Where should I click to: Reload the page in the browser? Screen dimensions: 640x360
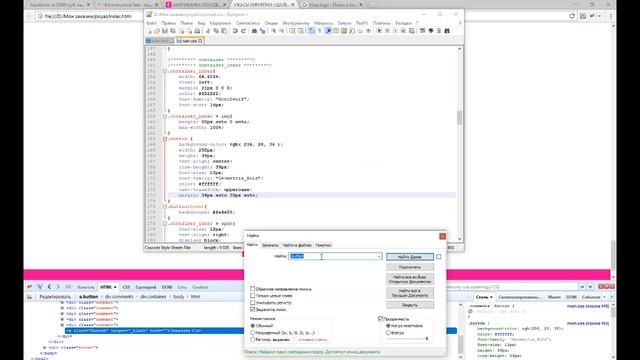pyautogui.click(x=572, y=16)
